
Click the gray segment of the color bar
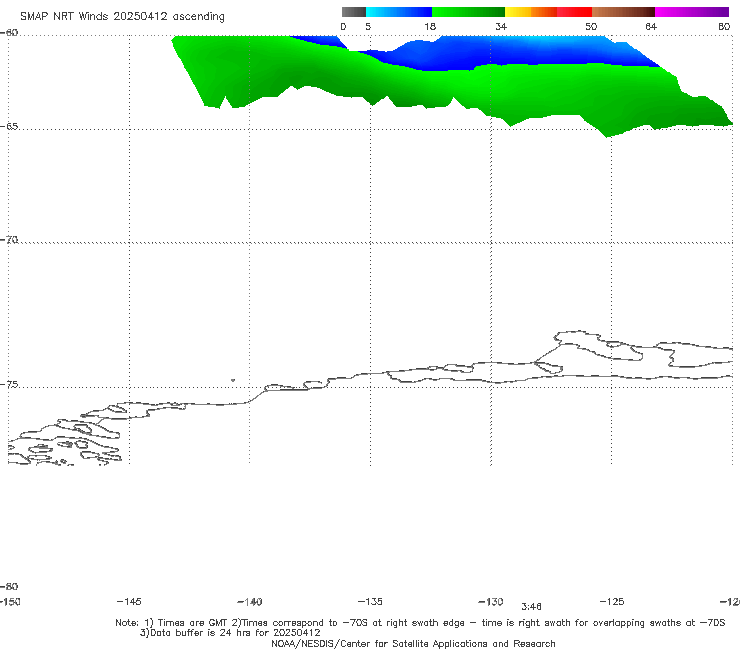coord(353,12)
